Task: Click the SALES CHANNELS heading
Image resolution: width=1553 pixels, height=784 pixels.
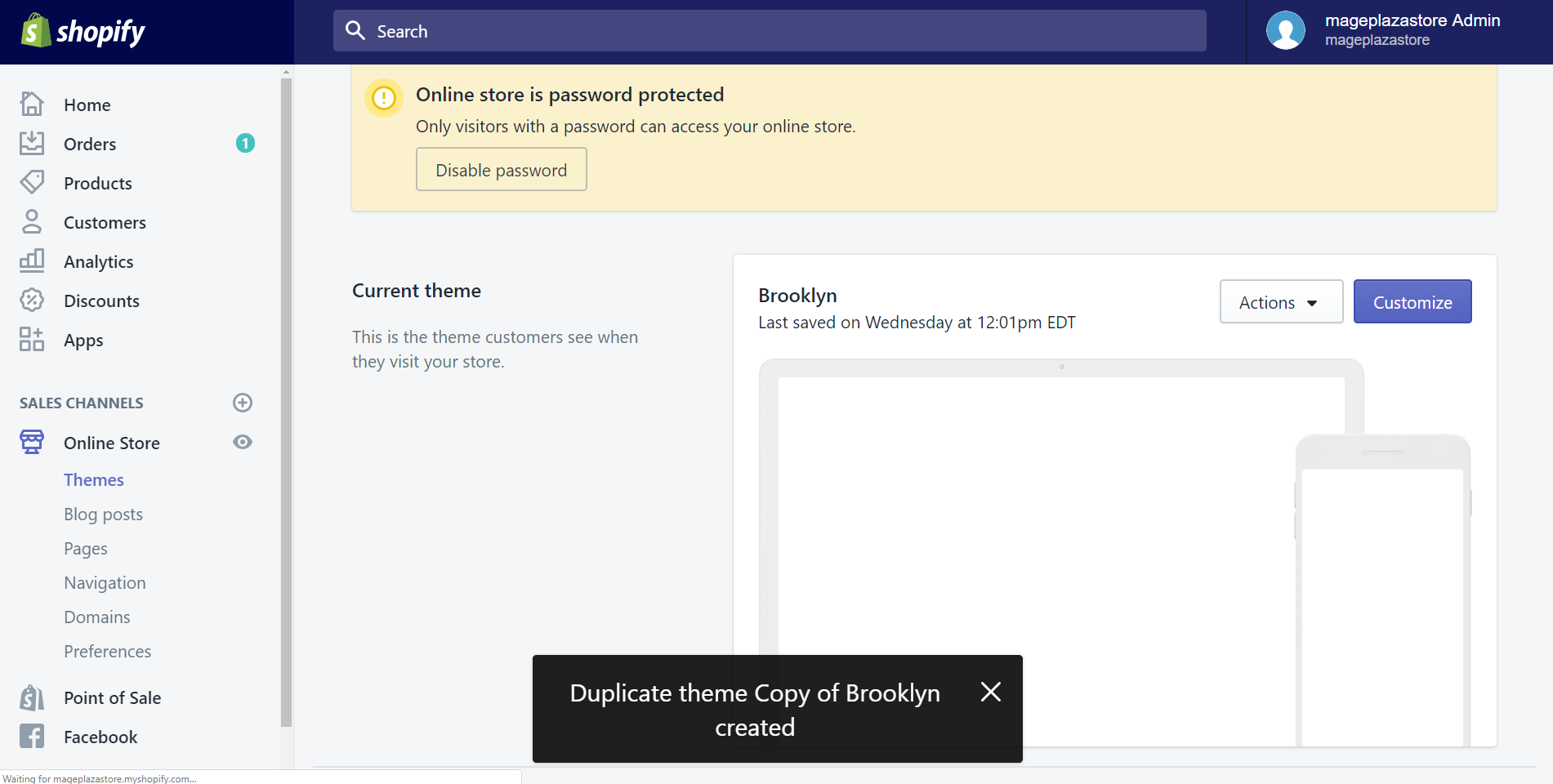Action: [x=82, y=403]
